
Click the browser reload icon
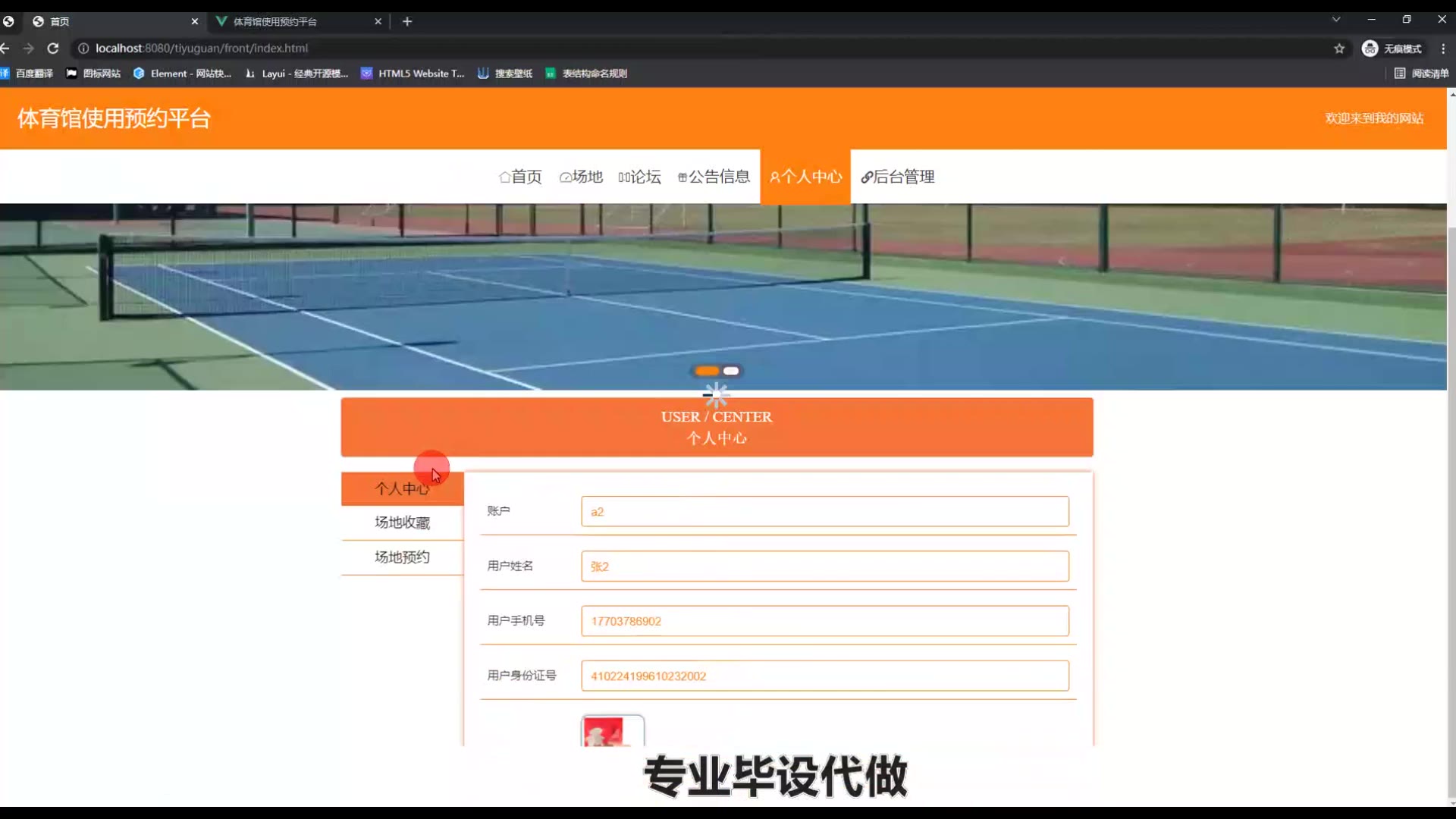[53, 49]
